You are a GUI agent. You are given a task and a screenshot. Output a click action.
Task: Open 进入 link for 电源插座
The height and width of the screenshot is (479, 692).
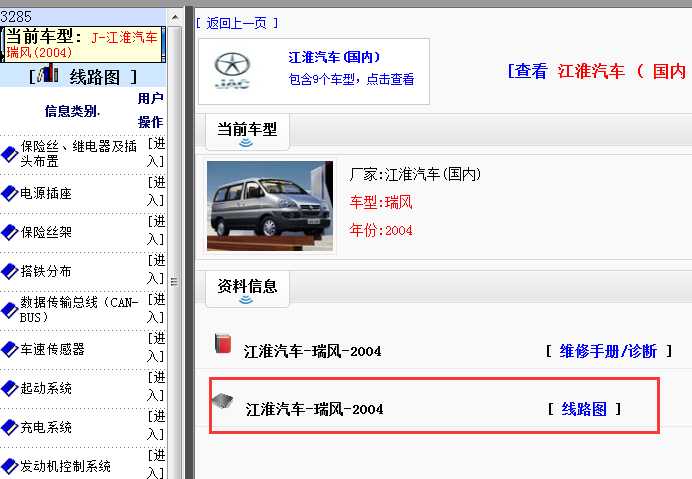156,191
